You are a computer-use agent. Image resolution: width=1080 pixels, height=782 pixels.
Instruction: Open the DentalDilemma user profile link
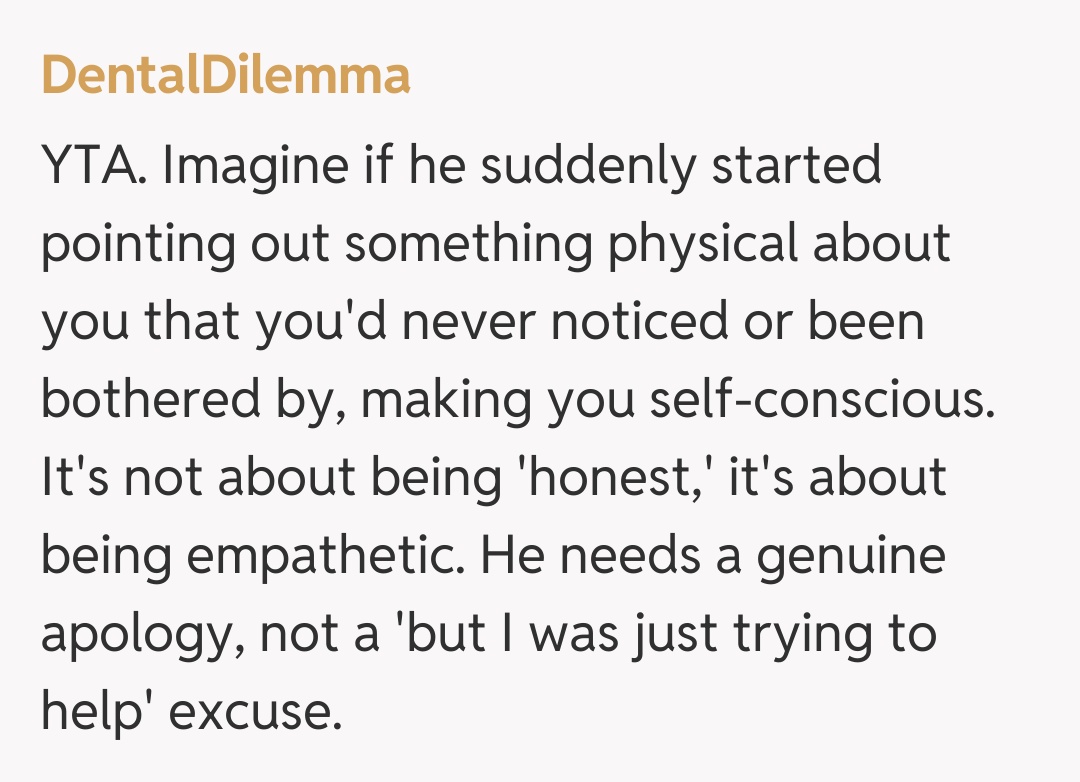[225, 75]
